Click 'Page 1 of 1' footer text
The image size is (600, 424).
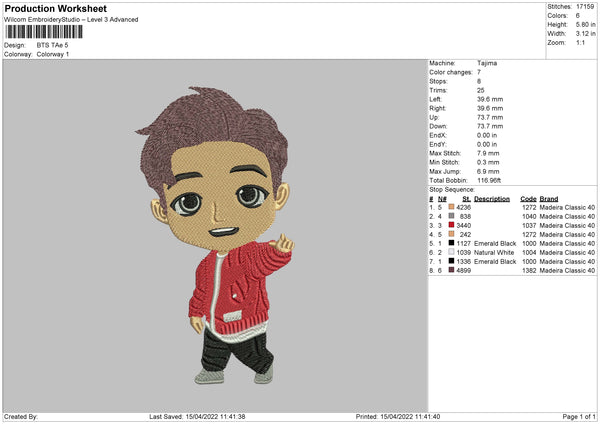pyautogui.click(x=579, y=416)
